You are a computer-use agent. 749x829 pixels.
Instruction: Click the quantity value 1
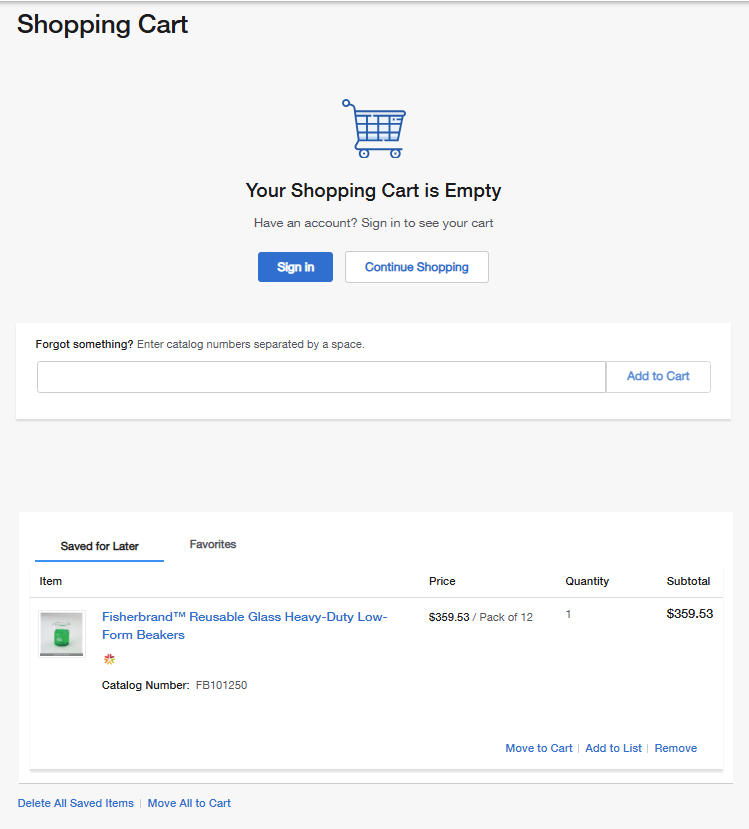568,614
